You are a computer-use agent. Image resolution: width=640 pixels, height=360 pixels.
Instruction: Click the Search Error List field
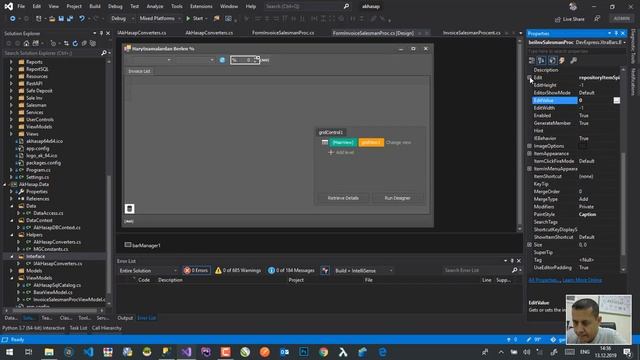[477, 270]
